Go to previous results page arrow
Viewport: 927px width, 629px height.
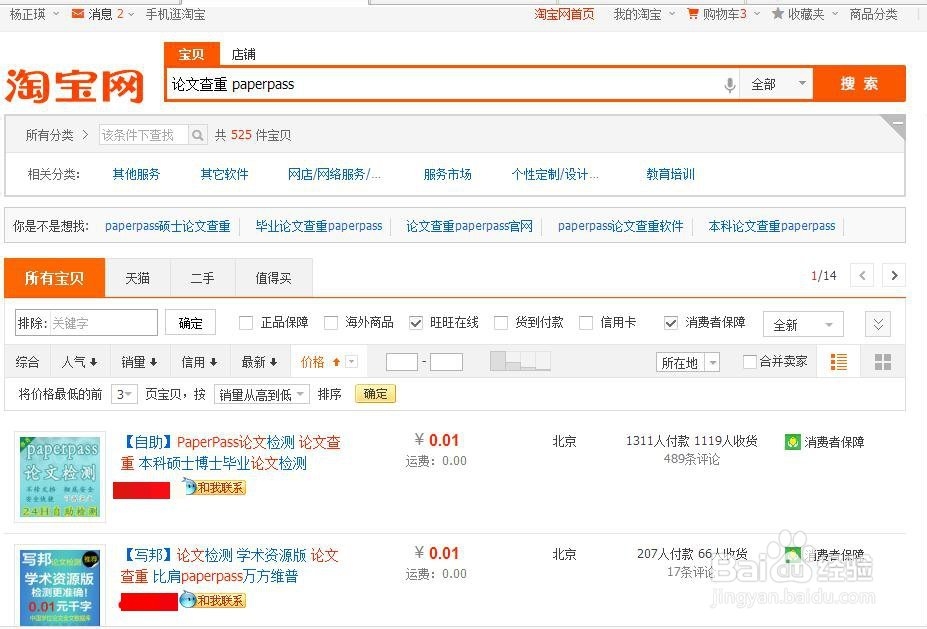pos(862,275)
